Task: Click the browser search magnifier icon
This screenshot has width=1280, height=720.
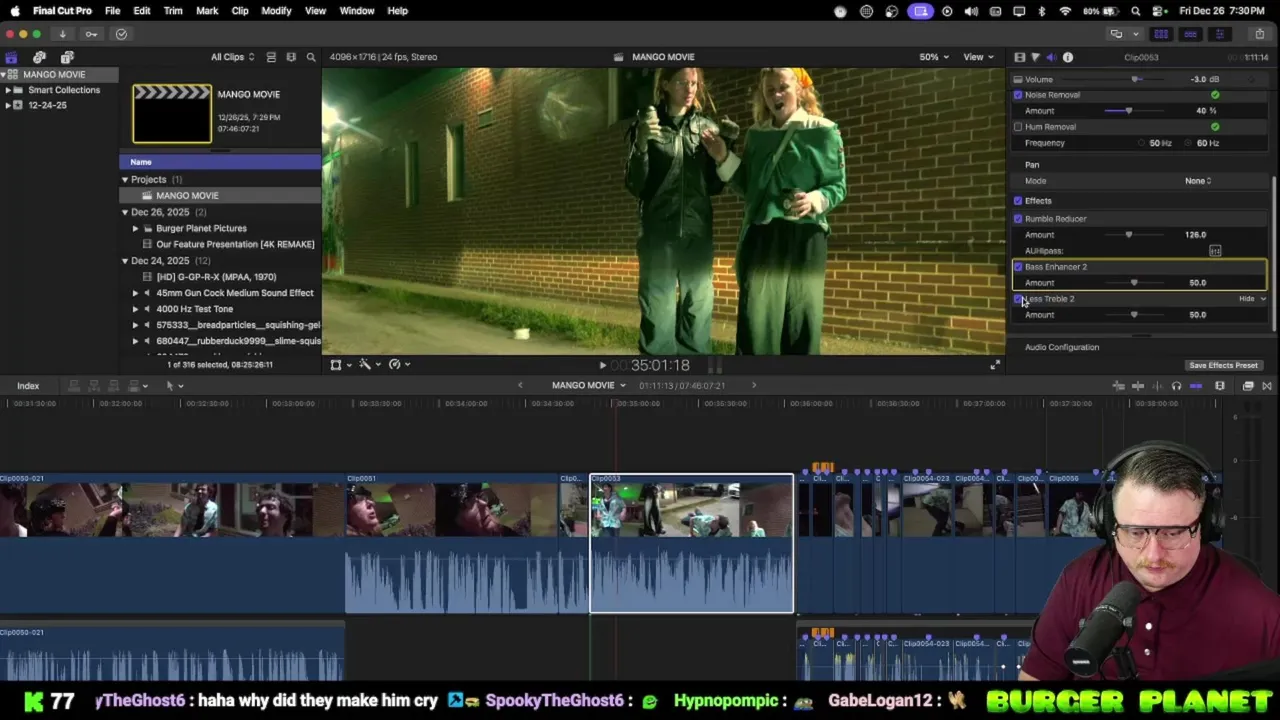Action: pyautogui.click(x=311, y=57)
